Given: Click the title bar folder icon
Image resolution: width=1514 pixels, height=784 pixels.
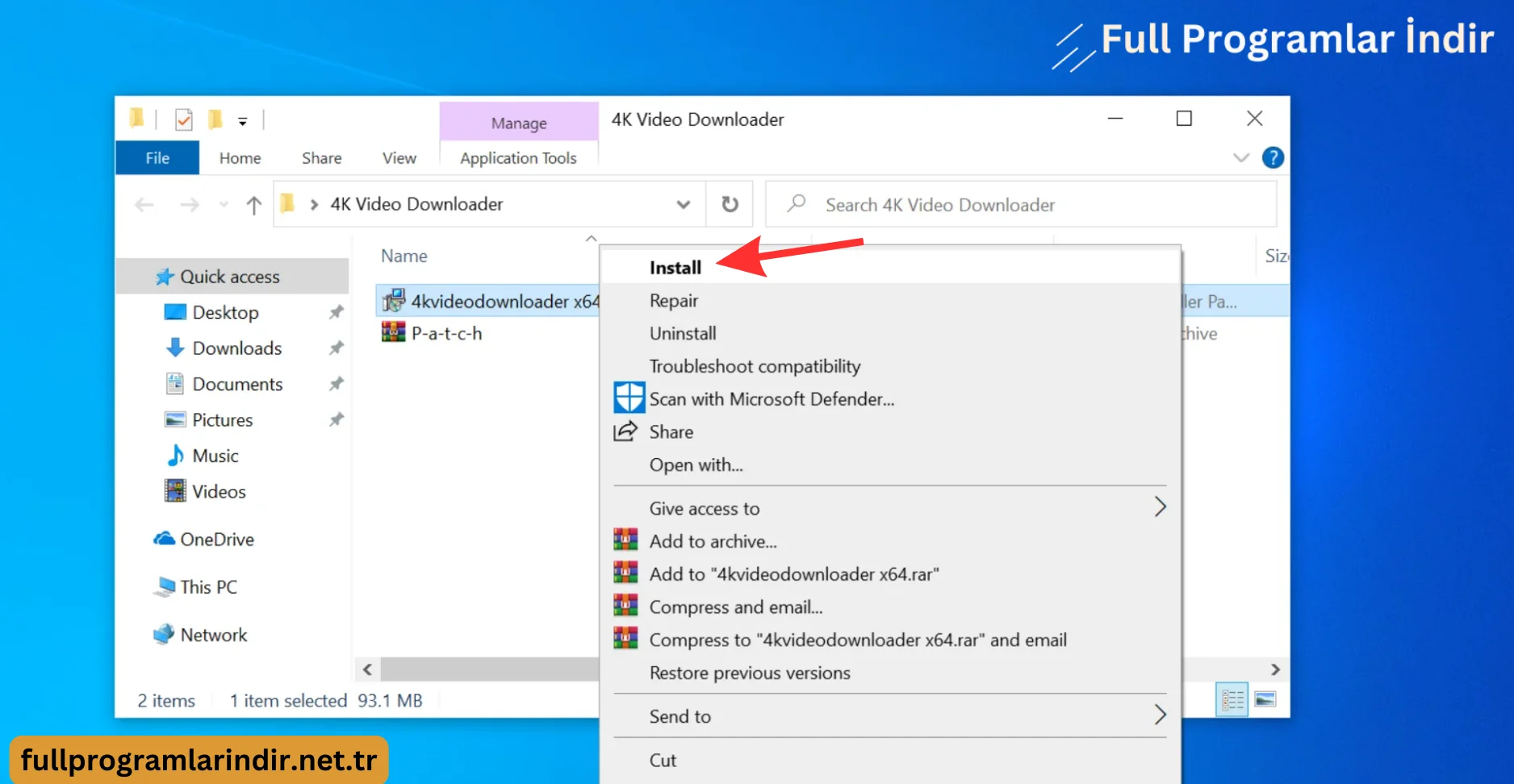Looking at the screenshot, I should click(x=136, y=119).
